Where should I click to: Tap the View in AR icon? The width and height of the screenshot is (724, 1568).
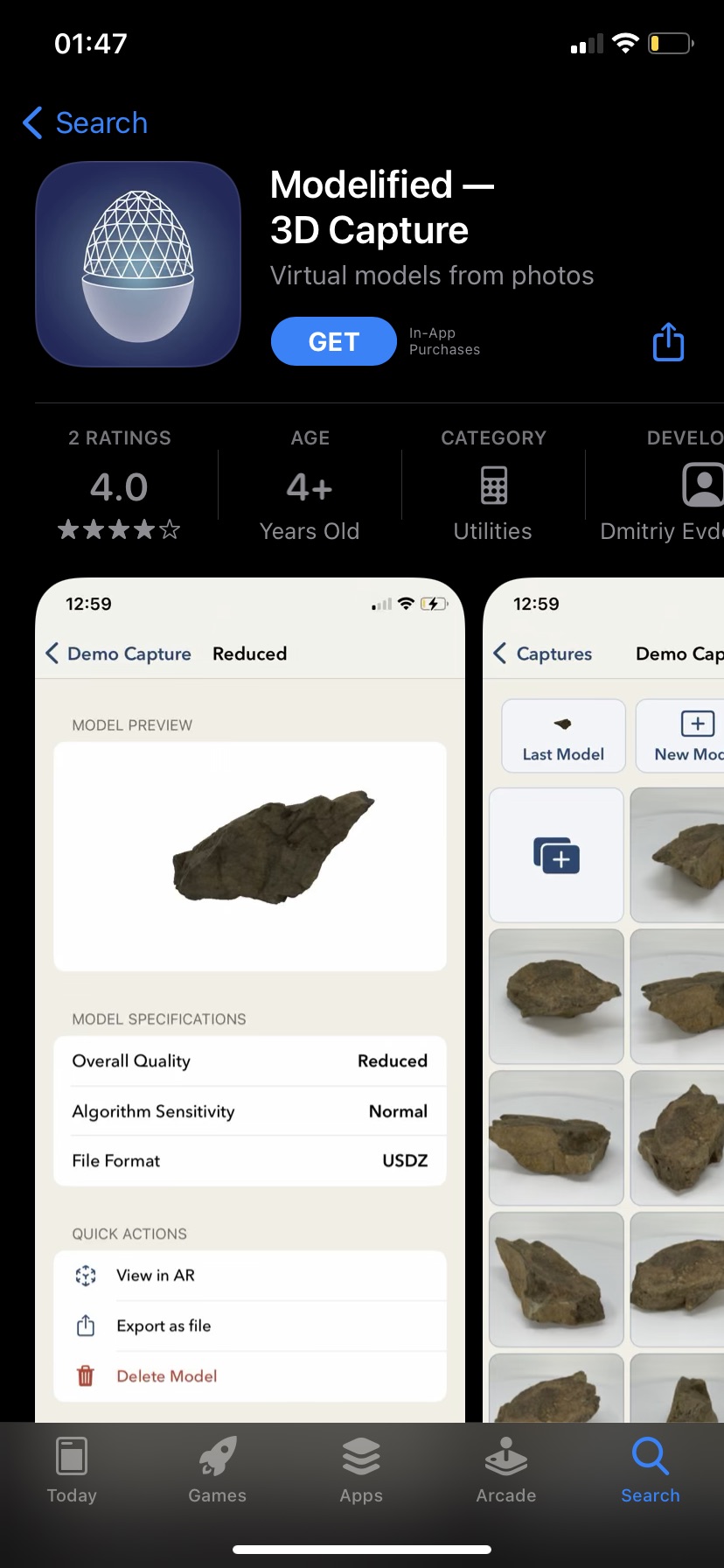(86, 1276)
